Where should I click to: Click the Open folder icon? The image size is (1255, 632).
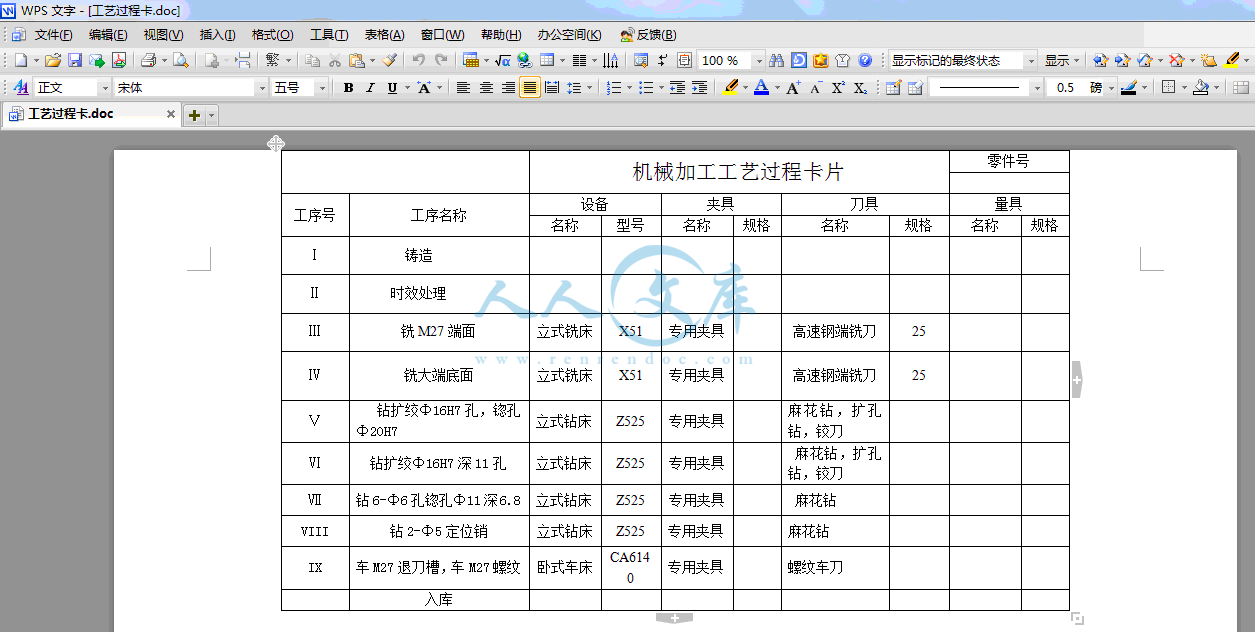(x=53, y=61)
